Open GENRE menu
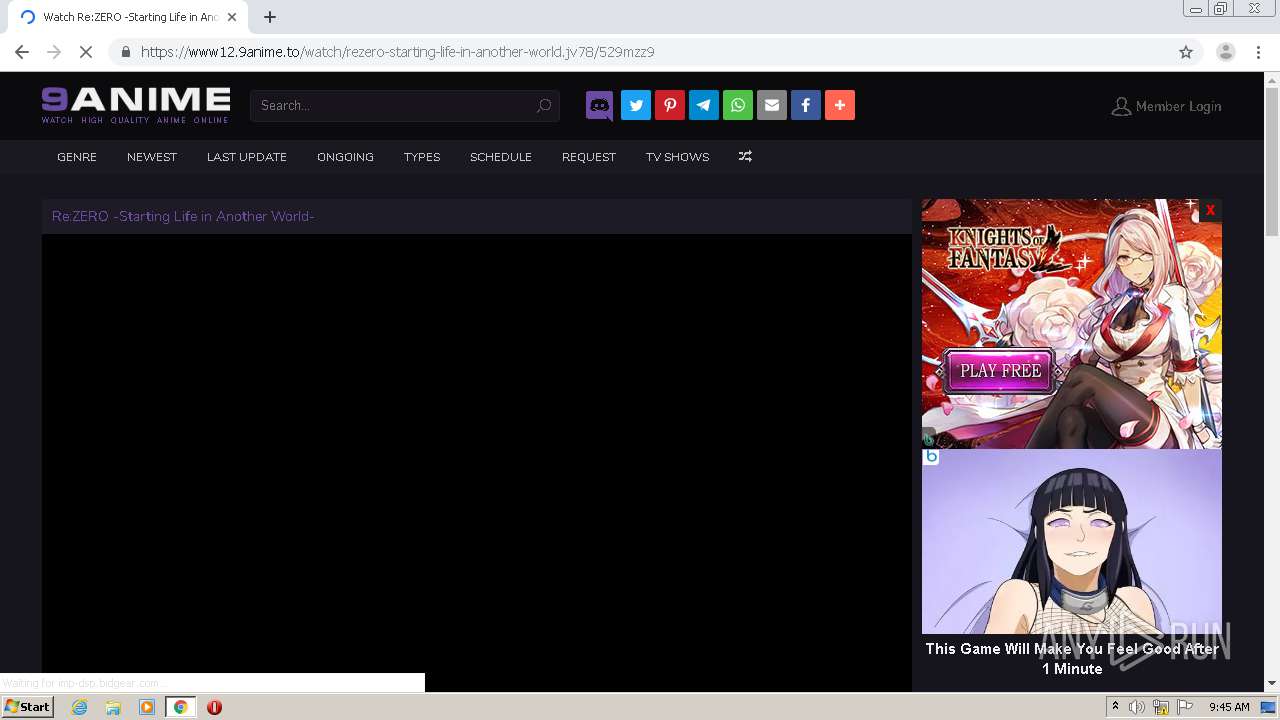The image size is (1280, 720). 77,157
